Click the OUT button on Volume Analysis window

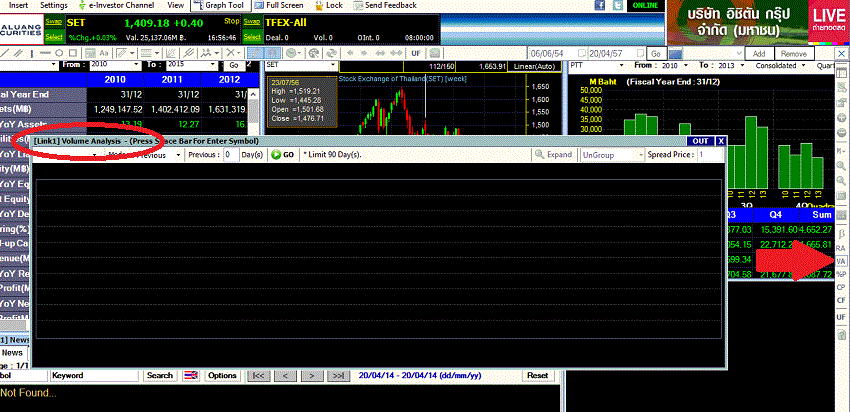point(700,141)
